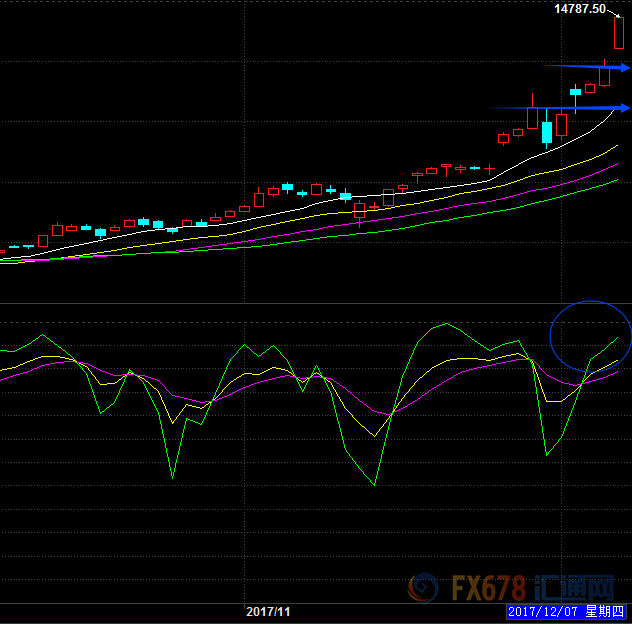Select the tallest cyan candlestick near the lower arrow
Image resolution: width=632 pixels, height=624 pixels.
click(x=546, y=131)
